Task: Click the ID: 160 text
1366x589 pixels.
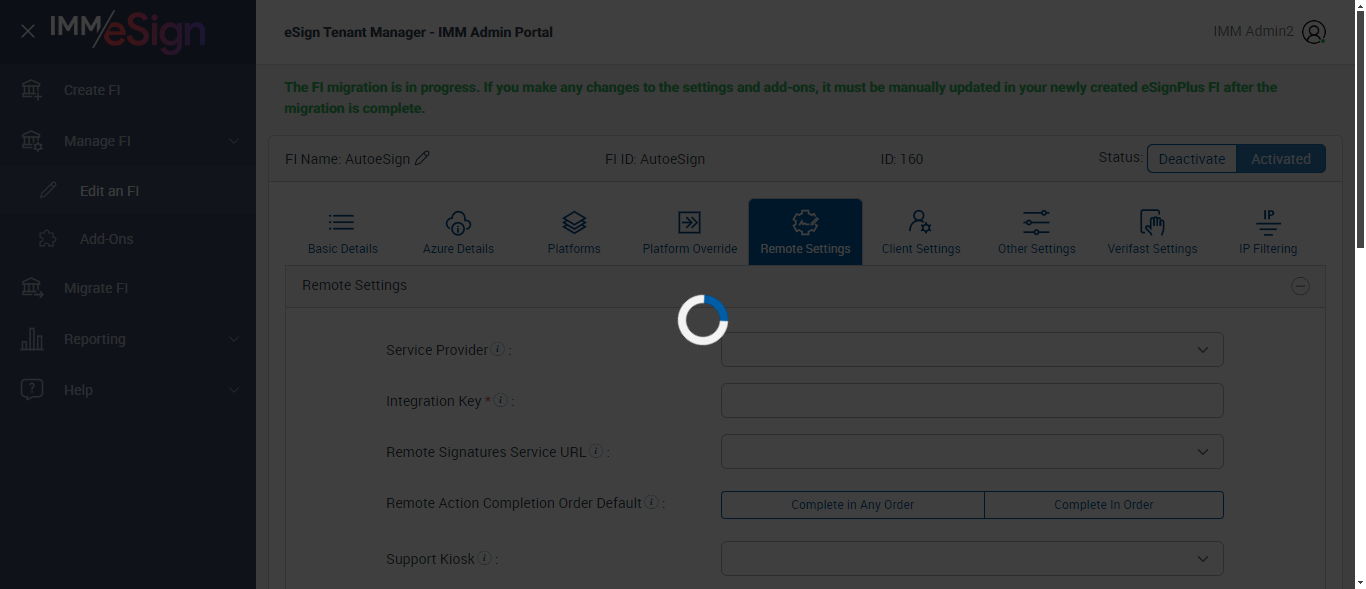Action: (x=902, y=159)
